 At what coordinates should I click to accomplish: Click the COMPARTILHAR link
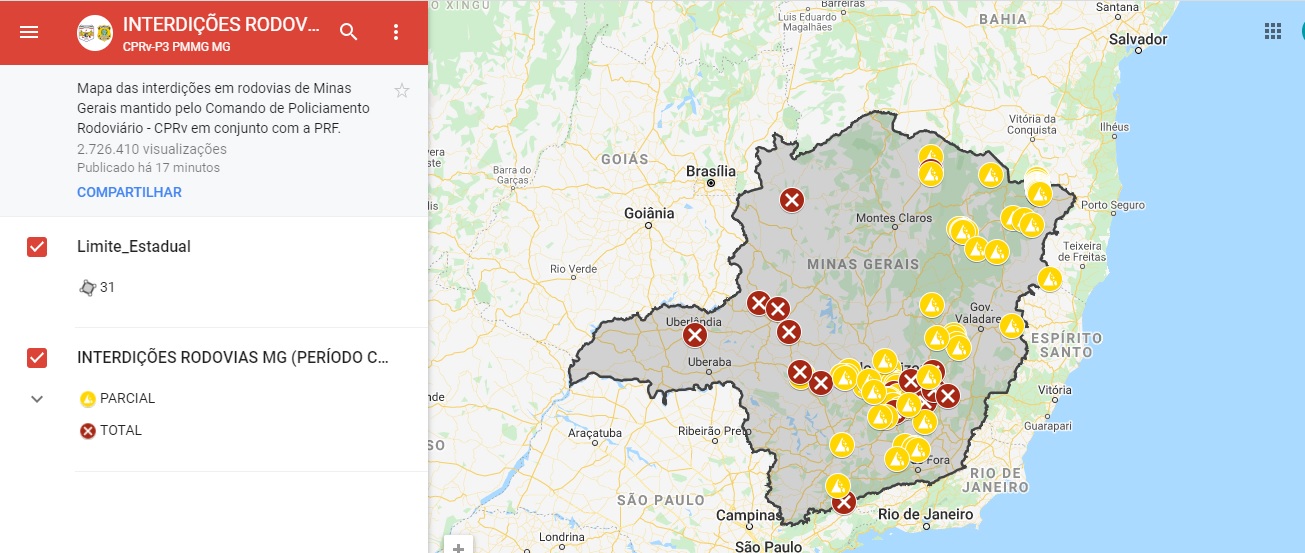(129, 192)
